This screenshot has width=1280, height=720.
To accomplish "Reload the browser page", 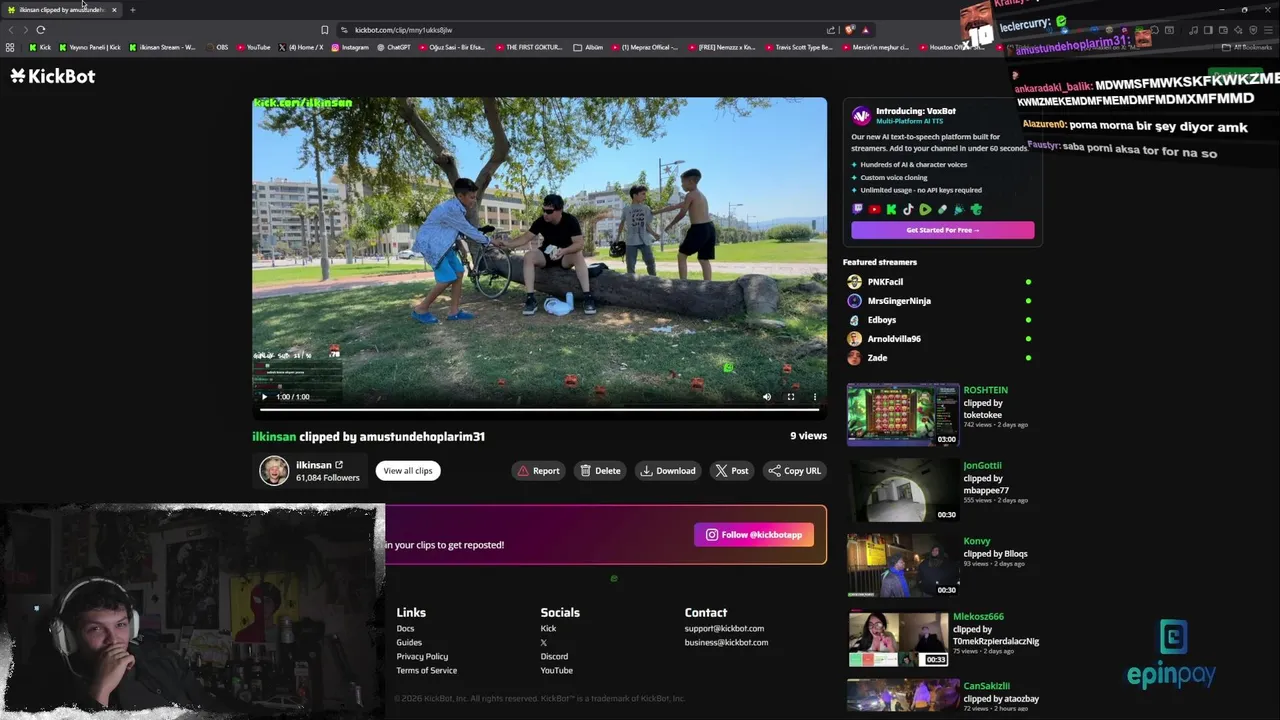I will pos(41,30).
